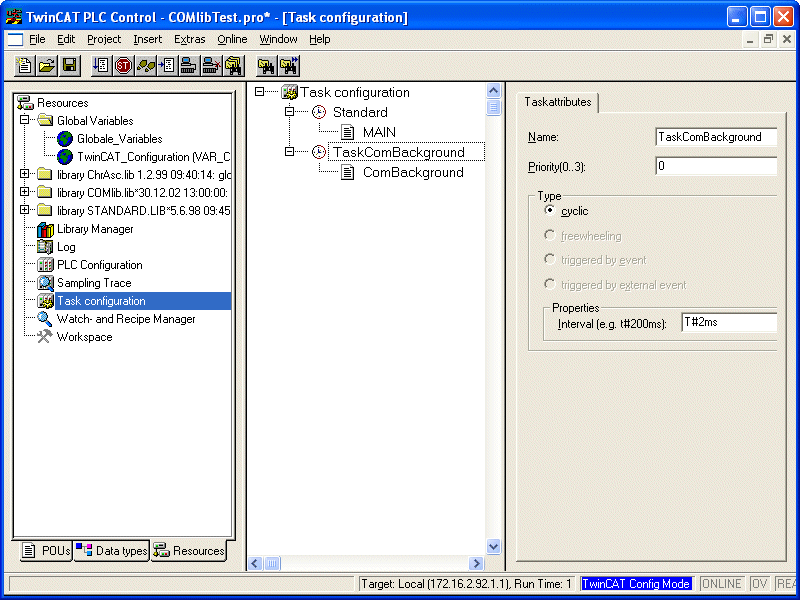Click the red ST Stop icon
Viewport: 800px width, 600px height.
[123, 65]
